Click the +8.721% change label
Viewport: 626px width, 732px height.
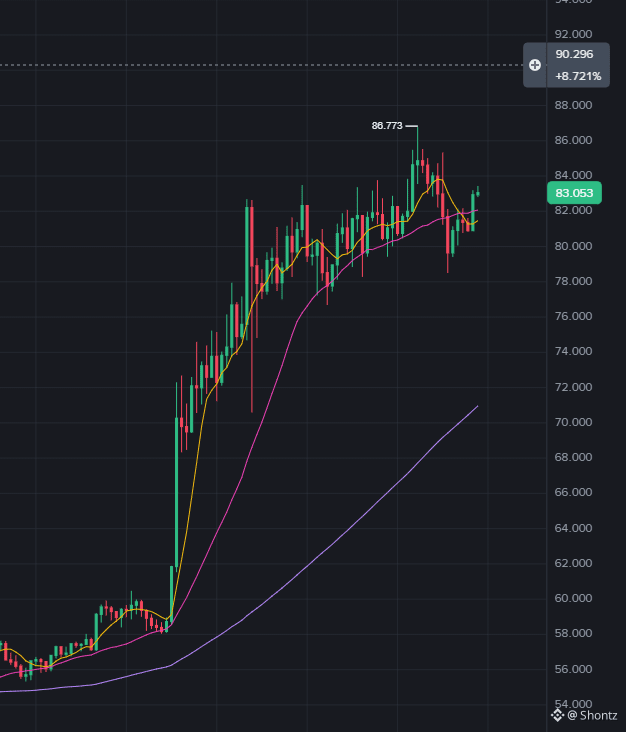[578, 76]
